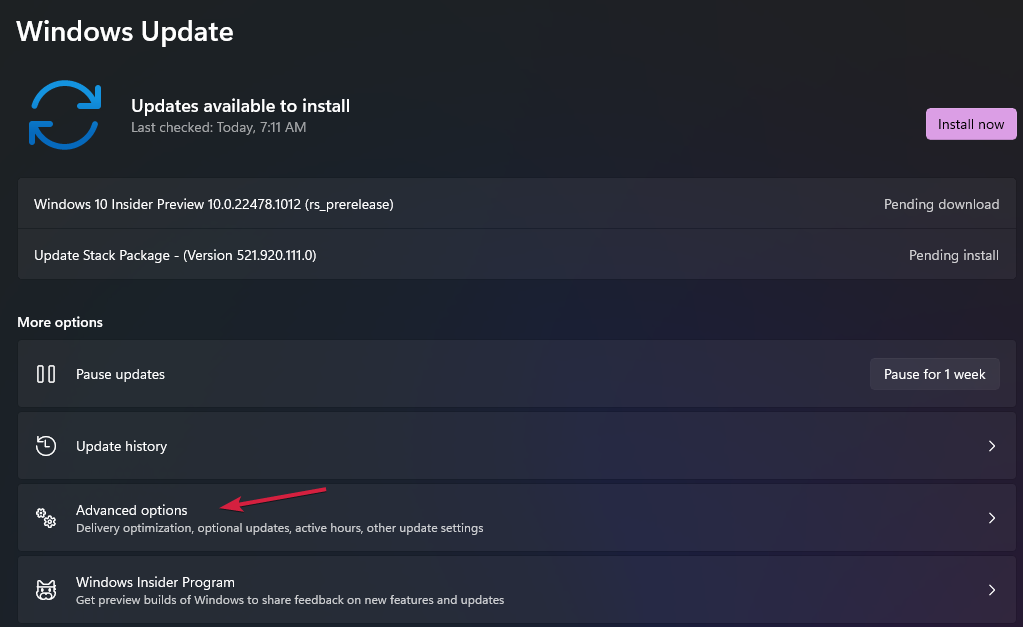Click the Pause updates label text
This screenshot has height=627, width=1023.
pyautogui.click(x=120, y=374)
